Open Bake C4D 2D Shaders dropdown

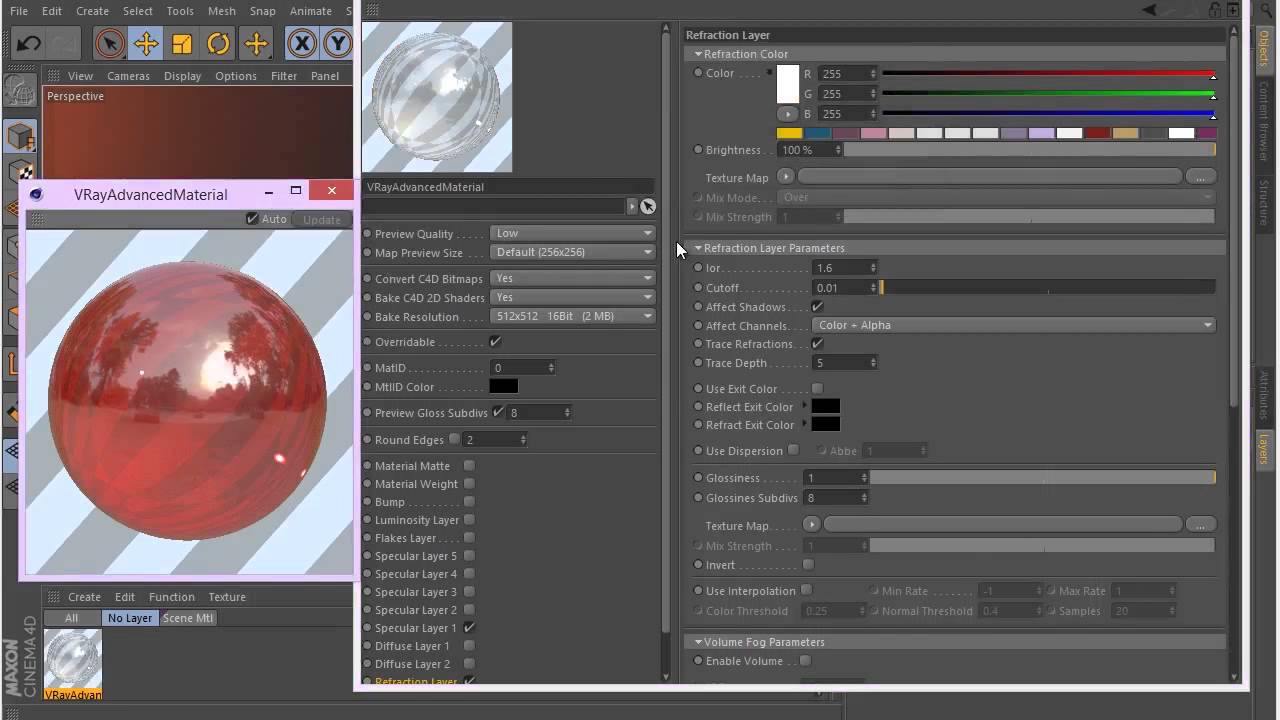click(573, 297)
